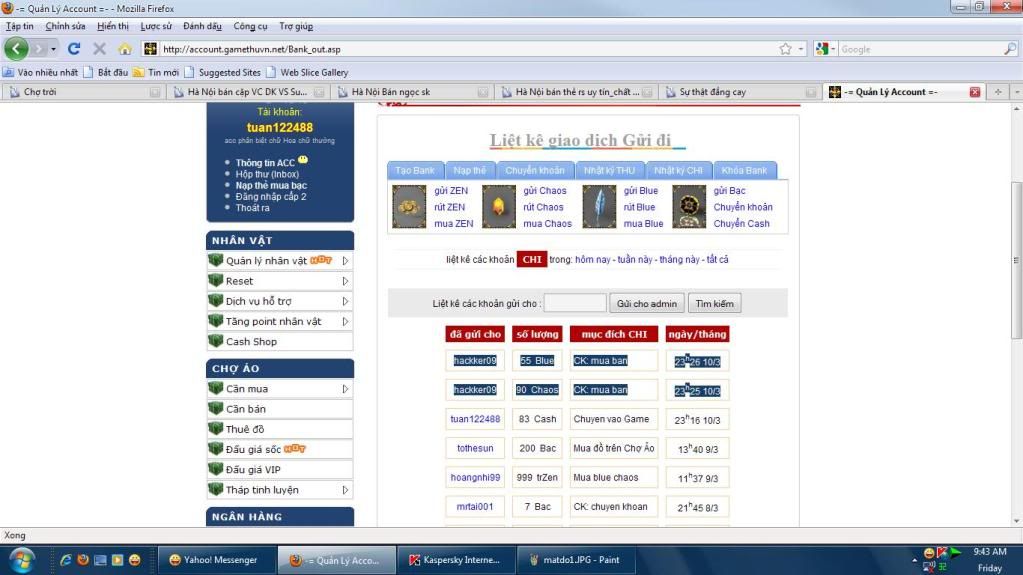Click the Thuê đồ green cube icon

pyautogui.click(x=215, y=428)
